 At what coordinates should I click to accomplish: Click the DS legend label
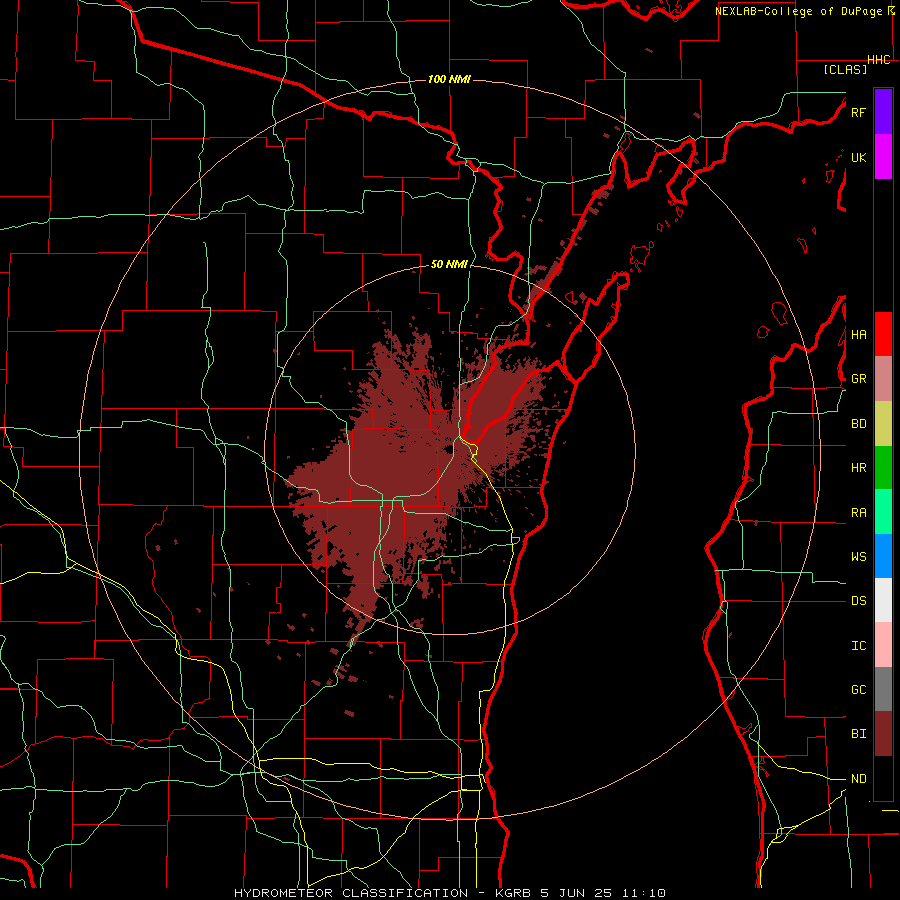coord(858,601)
